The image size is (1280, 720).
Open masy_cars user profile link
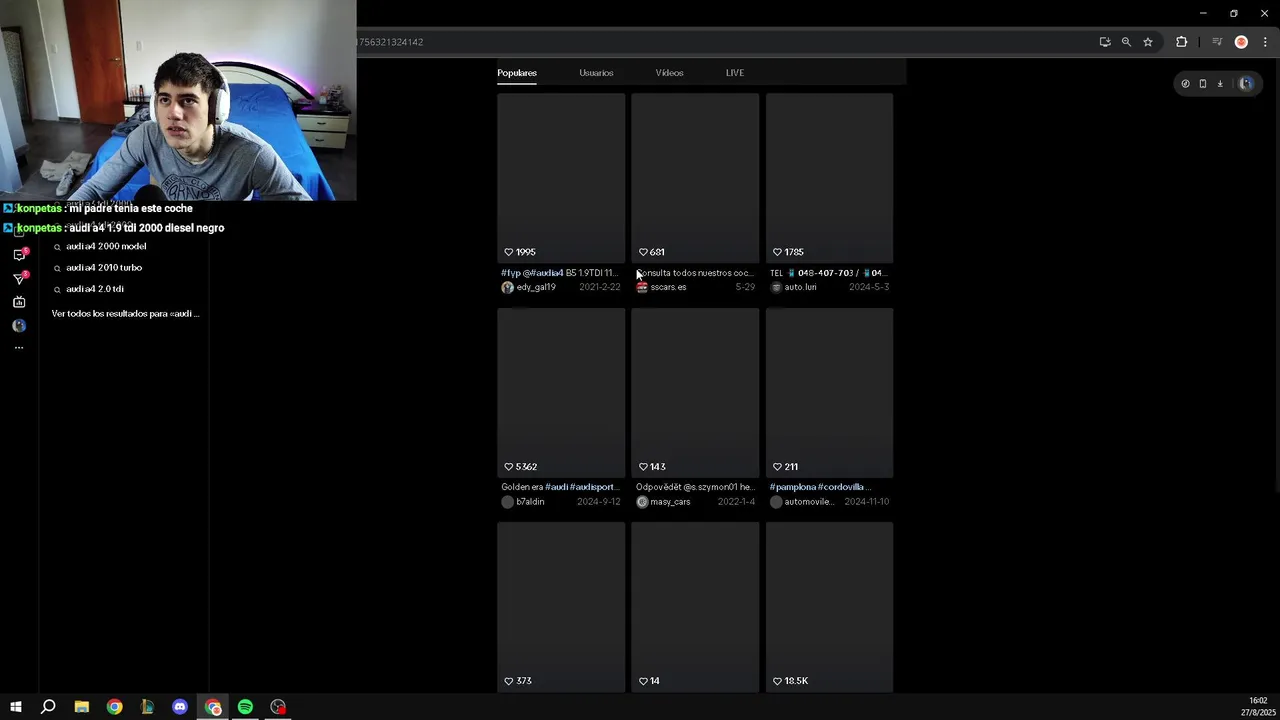[670, 502]
